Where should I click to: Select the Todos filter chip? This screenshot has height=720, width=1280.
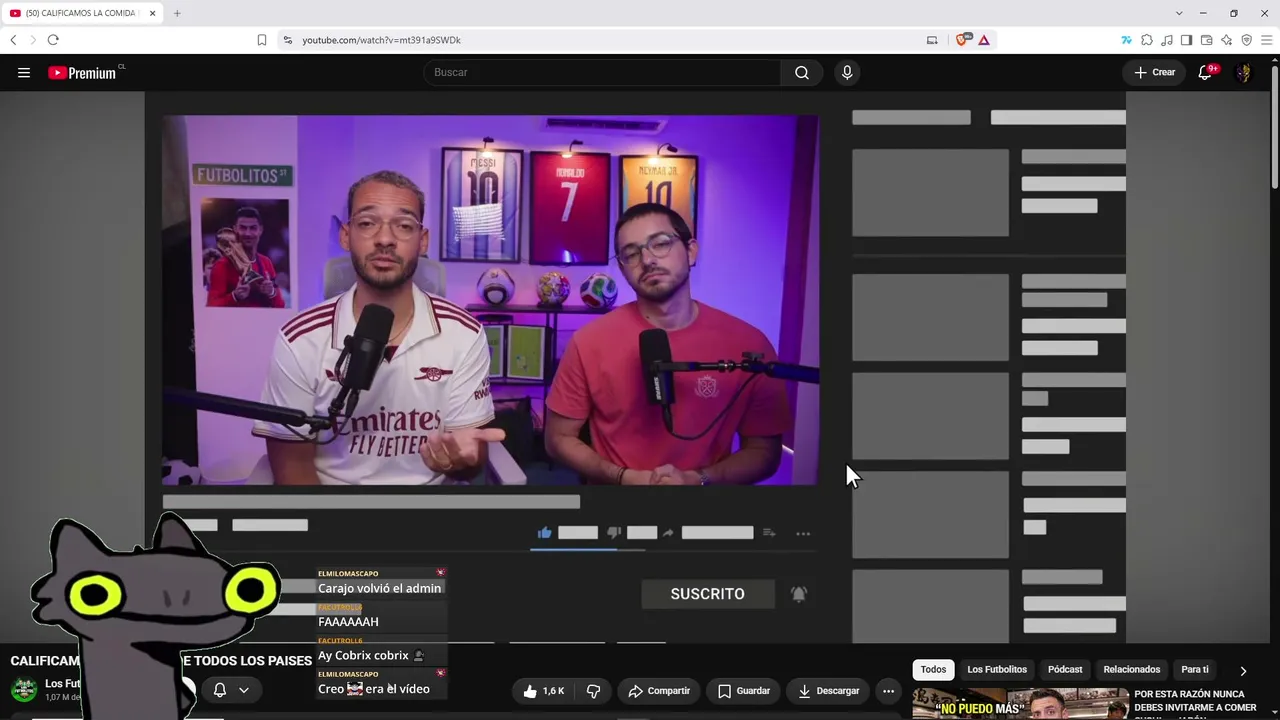933,670
